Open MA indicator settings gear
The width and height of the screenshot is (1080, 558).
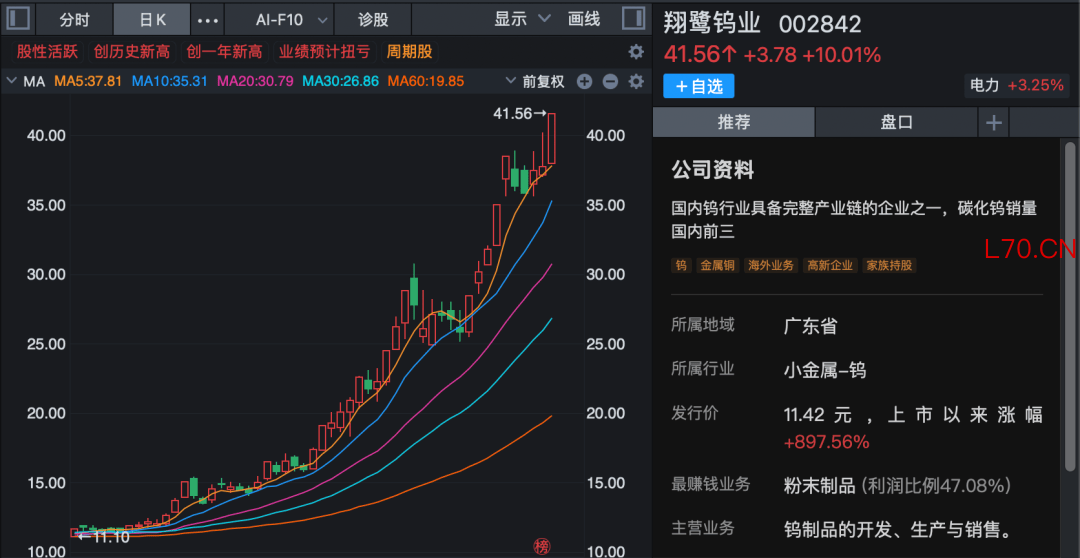636,81
